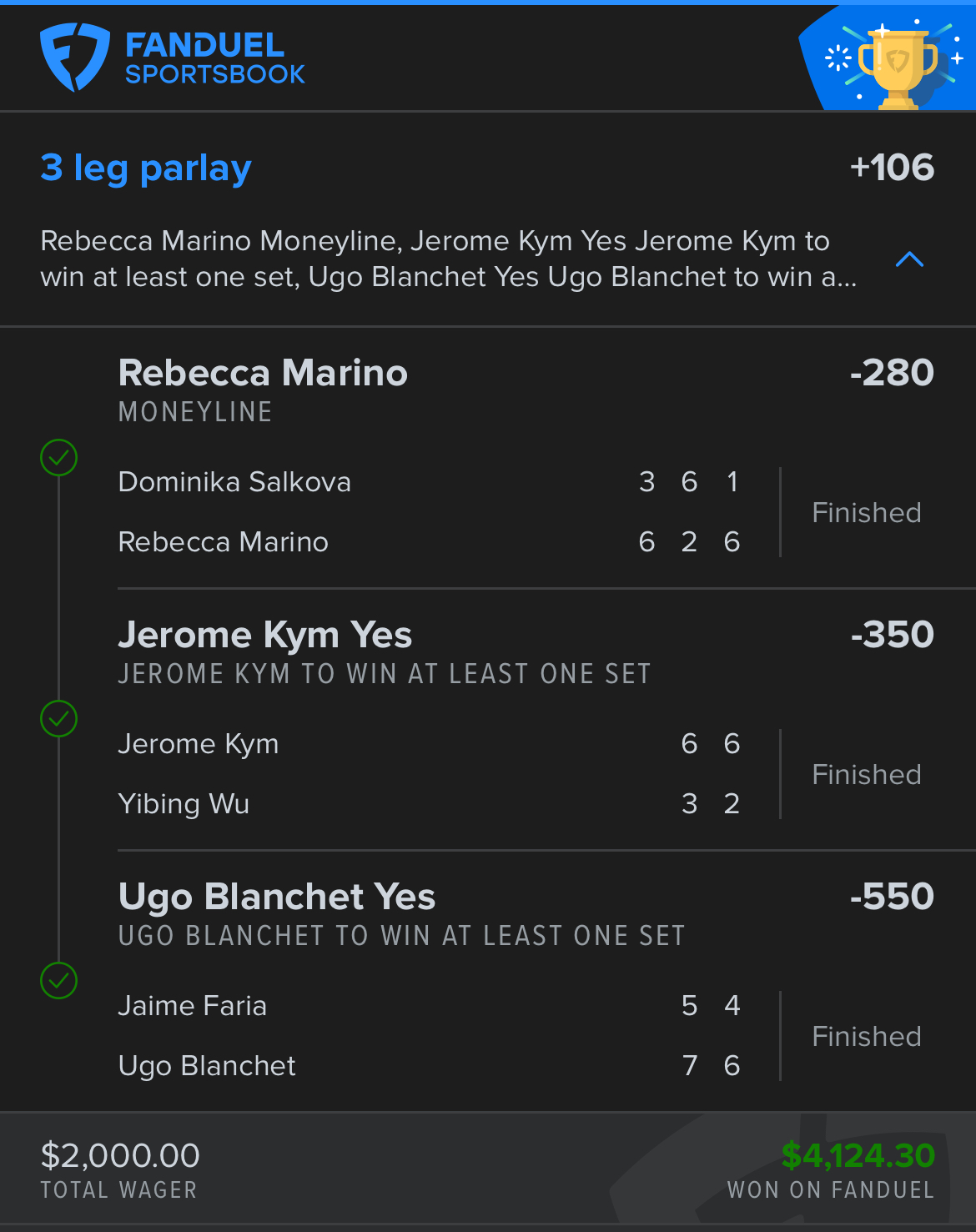Click Finished status for Salkova vs Marino
The height and width of the screenshot is (1232, 976).
pyautogui.click(x=867, y=512)
